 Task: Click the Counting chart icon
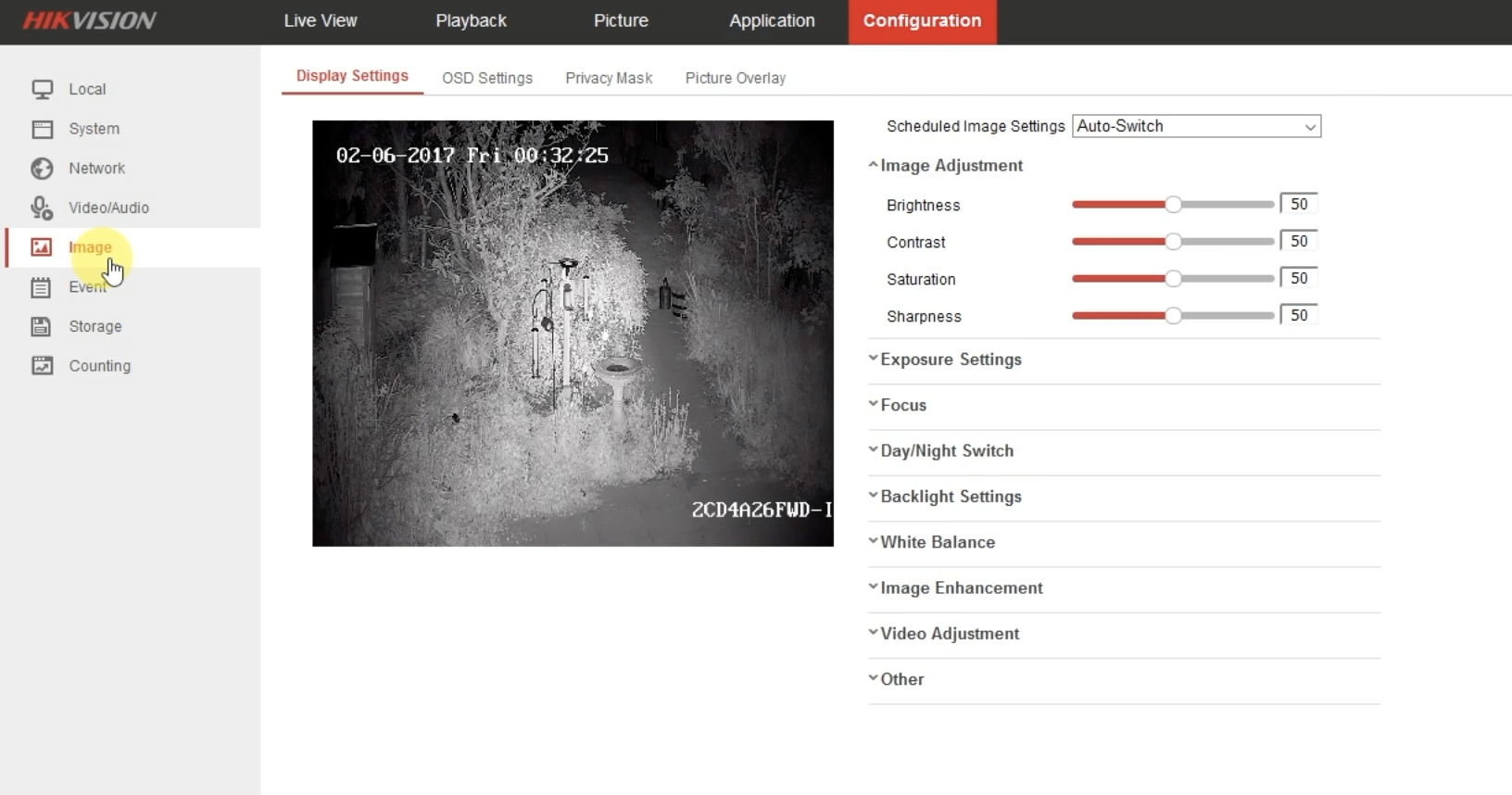point(42,366)
